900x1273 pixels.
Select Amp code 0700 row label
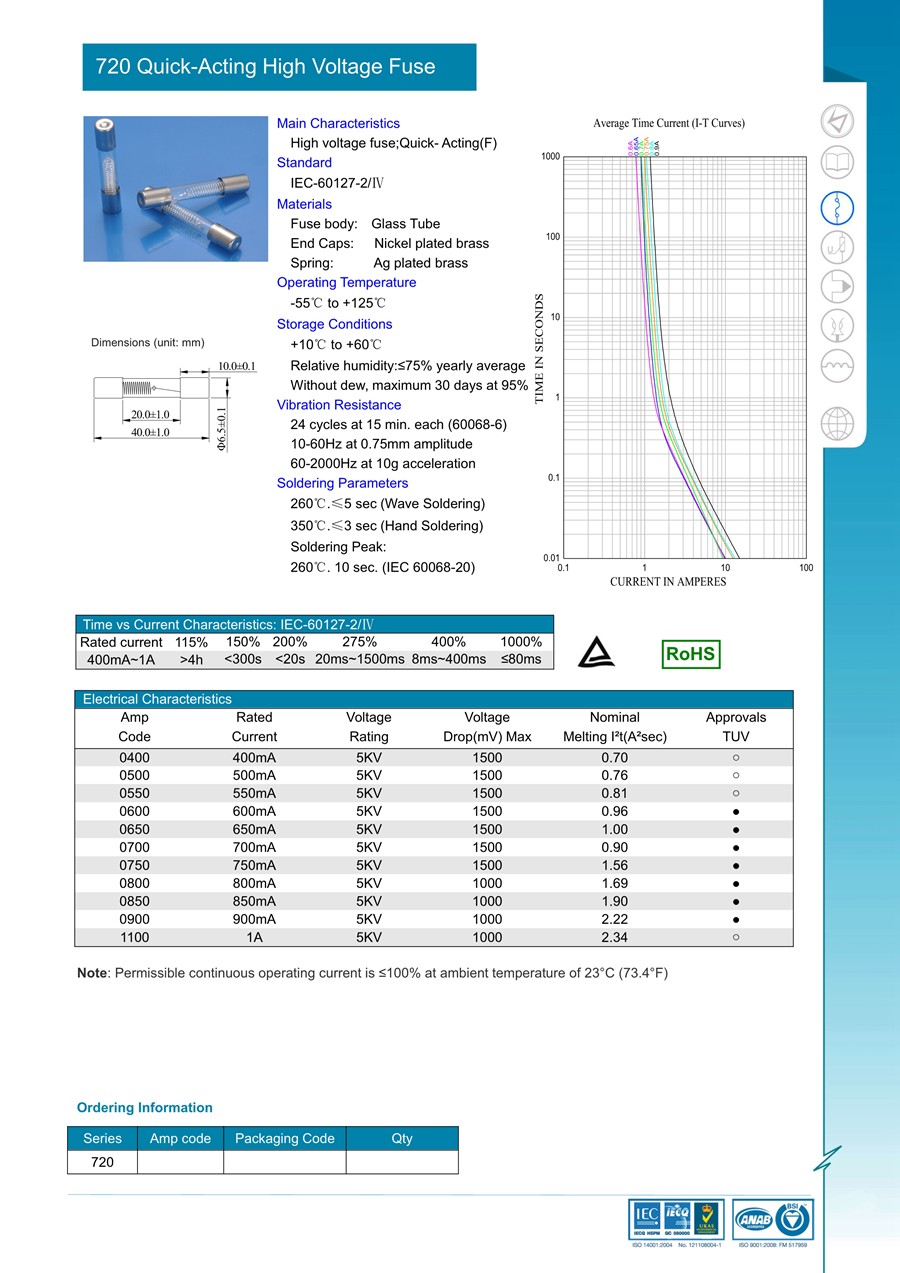coord(135,847)
